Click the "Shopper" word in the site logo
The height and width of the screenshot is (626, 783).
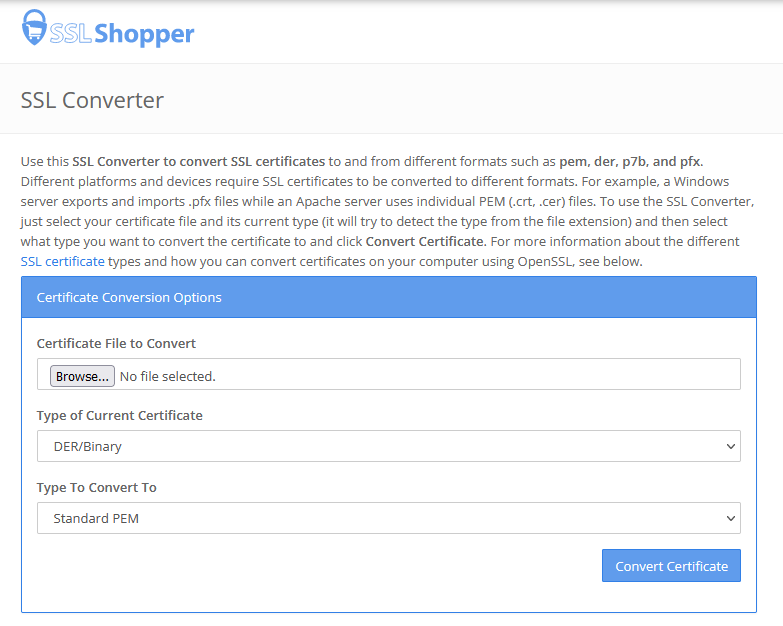[x=144, y=34]
